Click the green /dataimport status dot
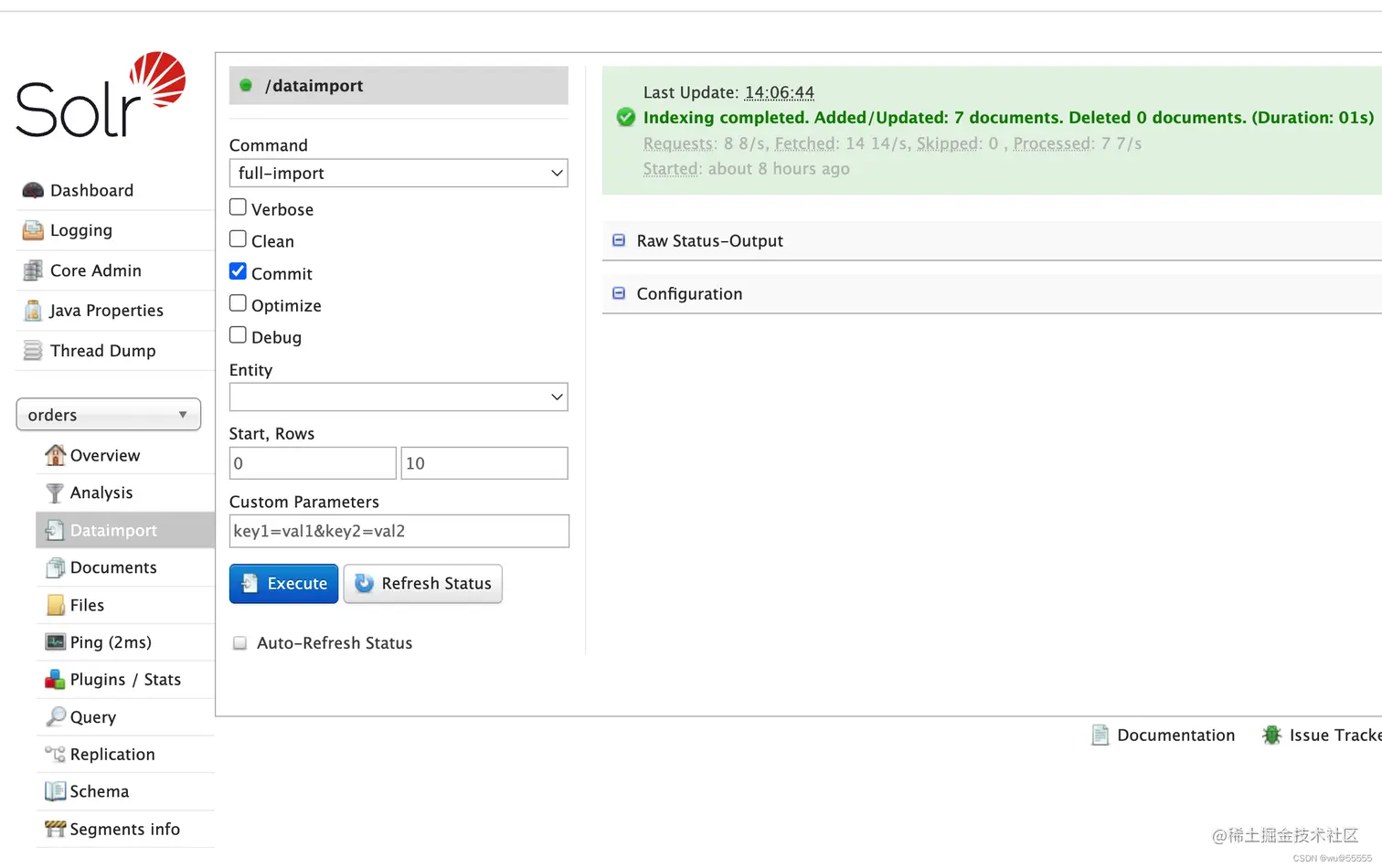This screenshot has height=868, width=1382. (245, 85)
